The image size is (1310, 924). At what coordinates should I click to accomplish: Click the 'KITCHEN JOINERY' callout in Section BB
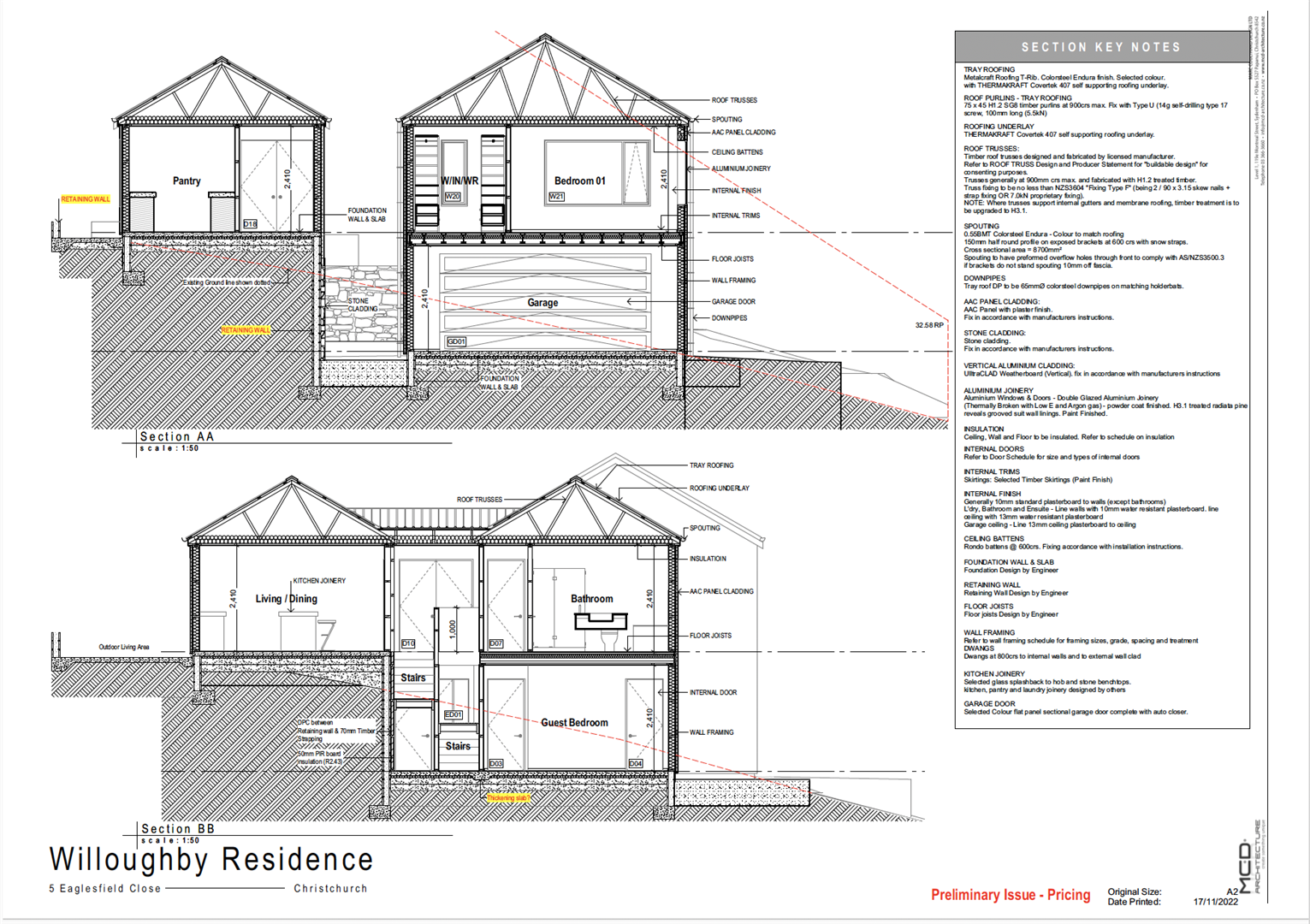(x=319, y=581)
